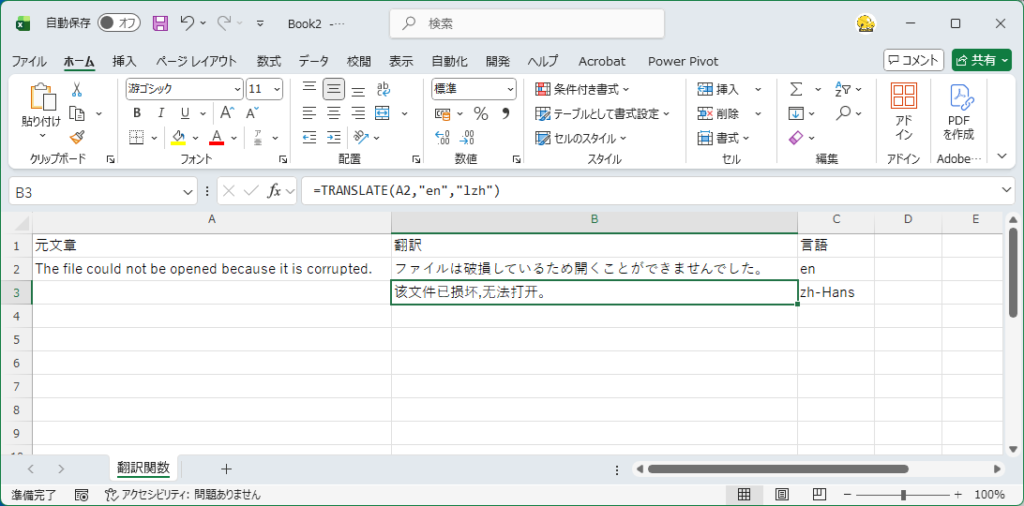Toggle the AutoSave switch

(x=119, y=22)
